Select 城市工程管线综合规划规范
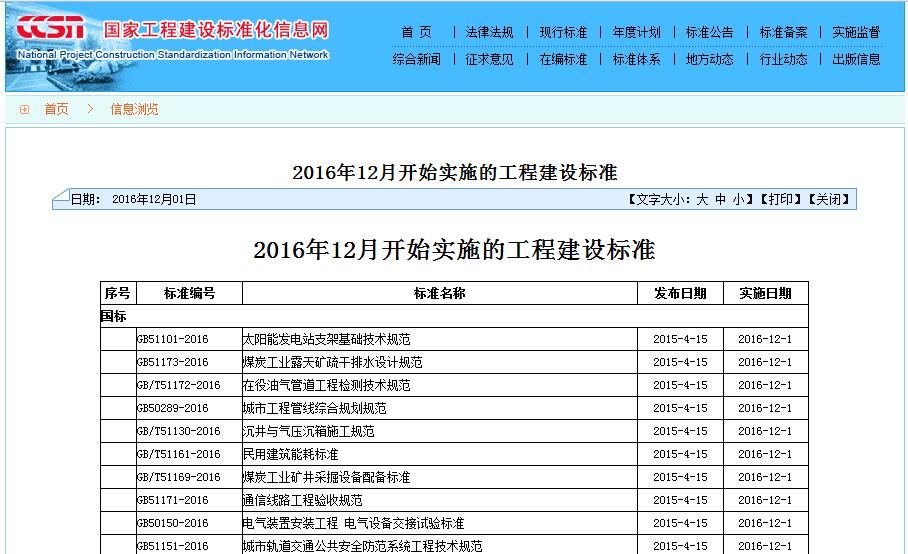This screenshot has height=554, width=908. click(314, 408)
